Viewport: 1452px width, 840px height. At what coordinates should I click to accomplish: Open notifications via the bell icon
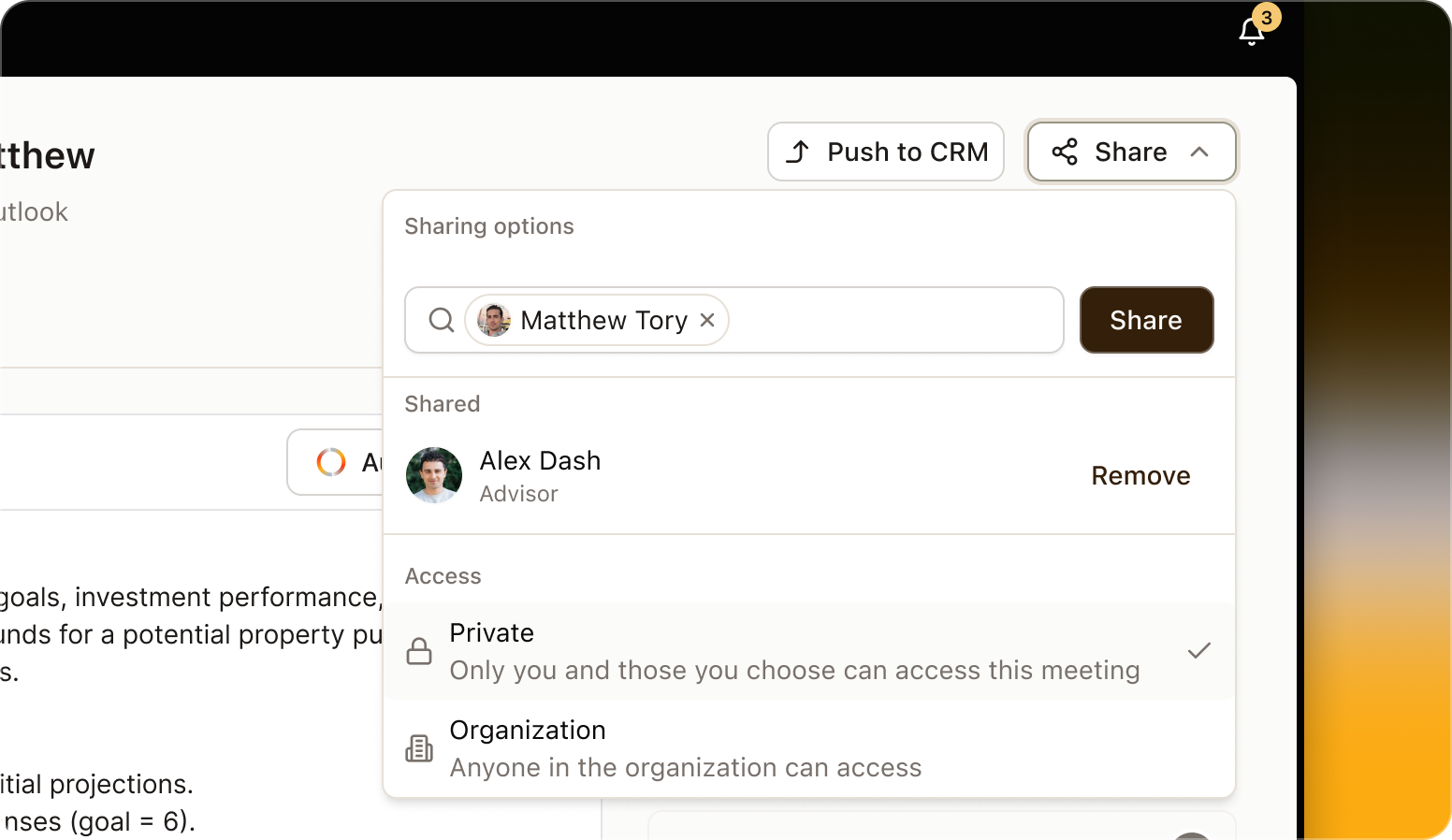pos(1249,31)
